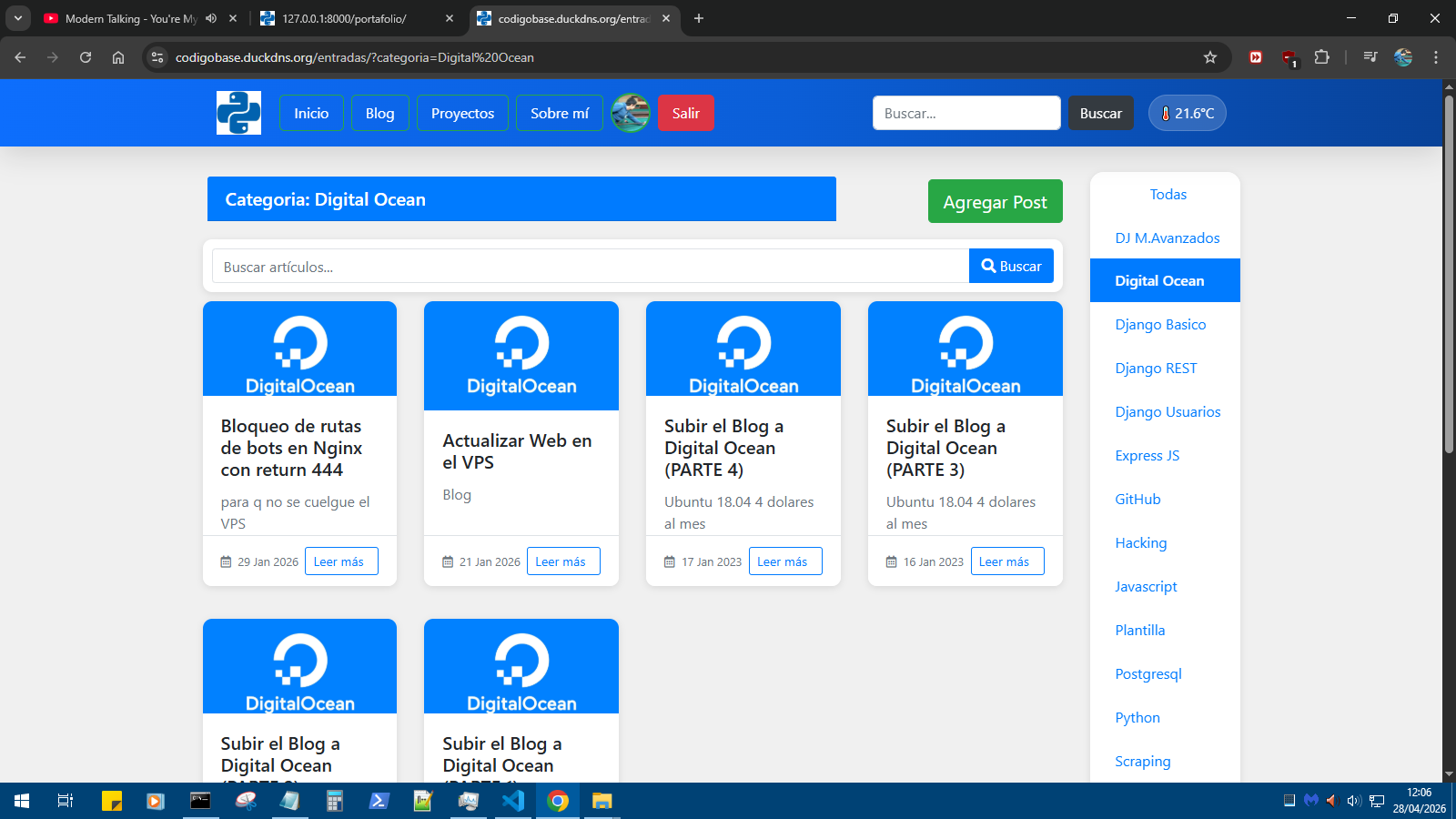The width and height of the screenshot is (1456, 819).
Task: Open Task View on the taskbar
Action: tap(66, 801)
